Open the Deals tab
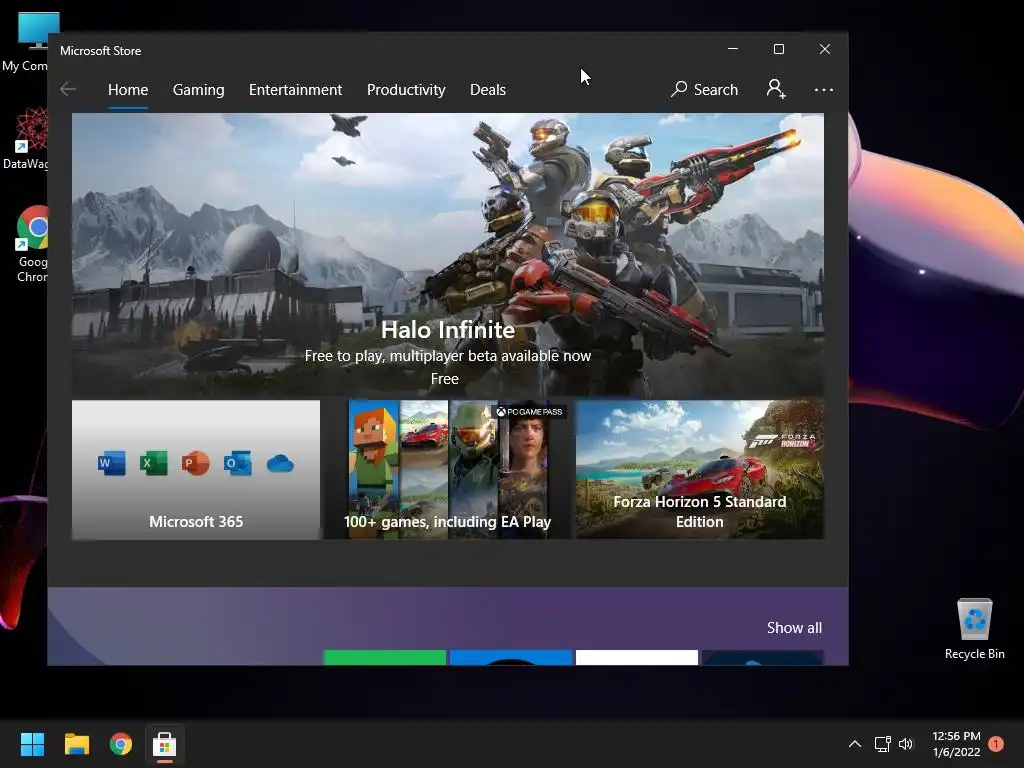The height and width of the screenshot is (768, 1024). (488, 89)
